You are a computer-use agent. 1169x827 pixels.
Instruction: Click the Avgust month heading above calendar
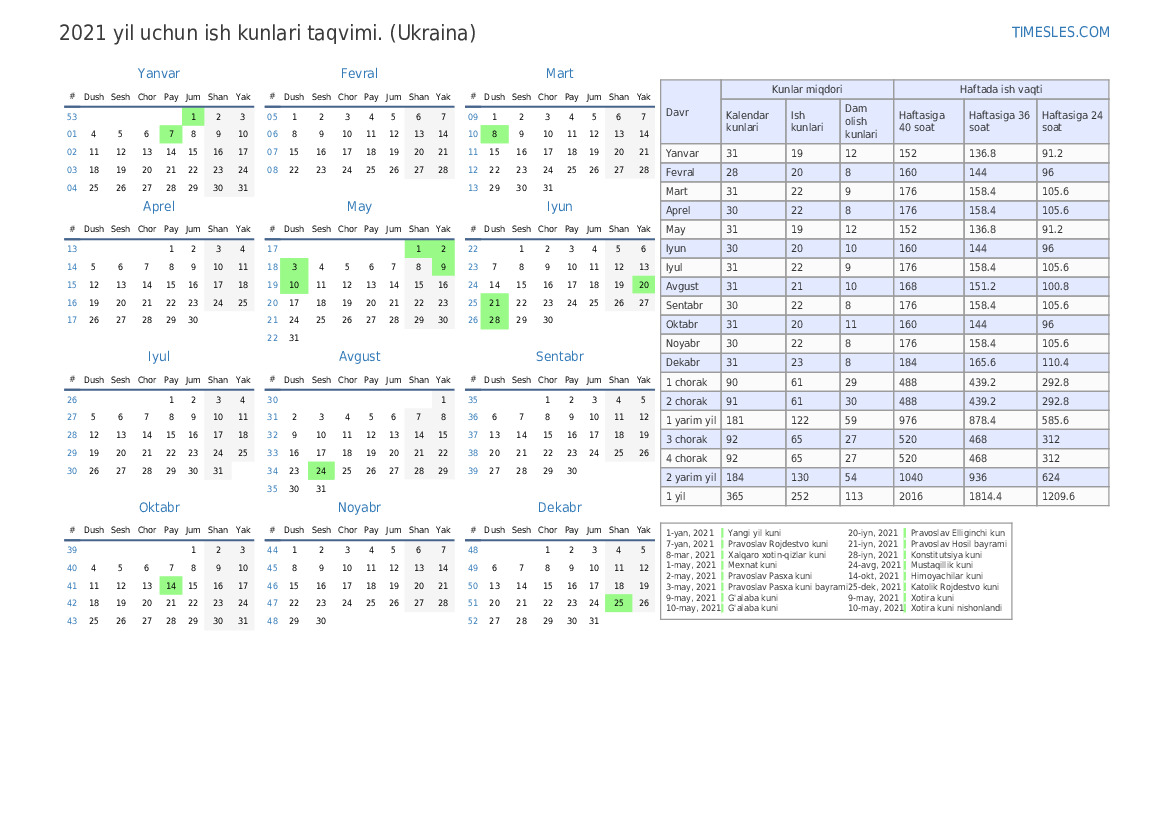tap(359, 356)
